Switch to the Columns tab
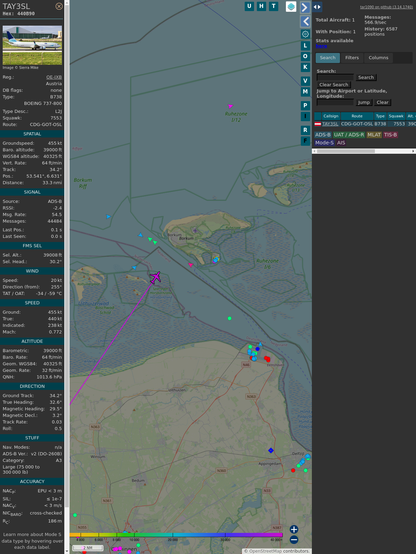Screen dimensions: 416x554 click(x=378, y=58)
